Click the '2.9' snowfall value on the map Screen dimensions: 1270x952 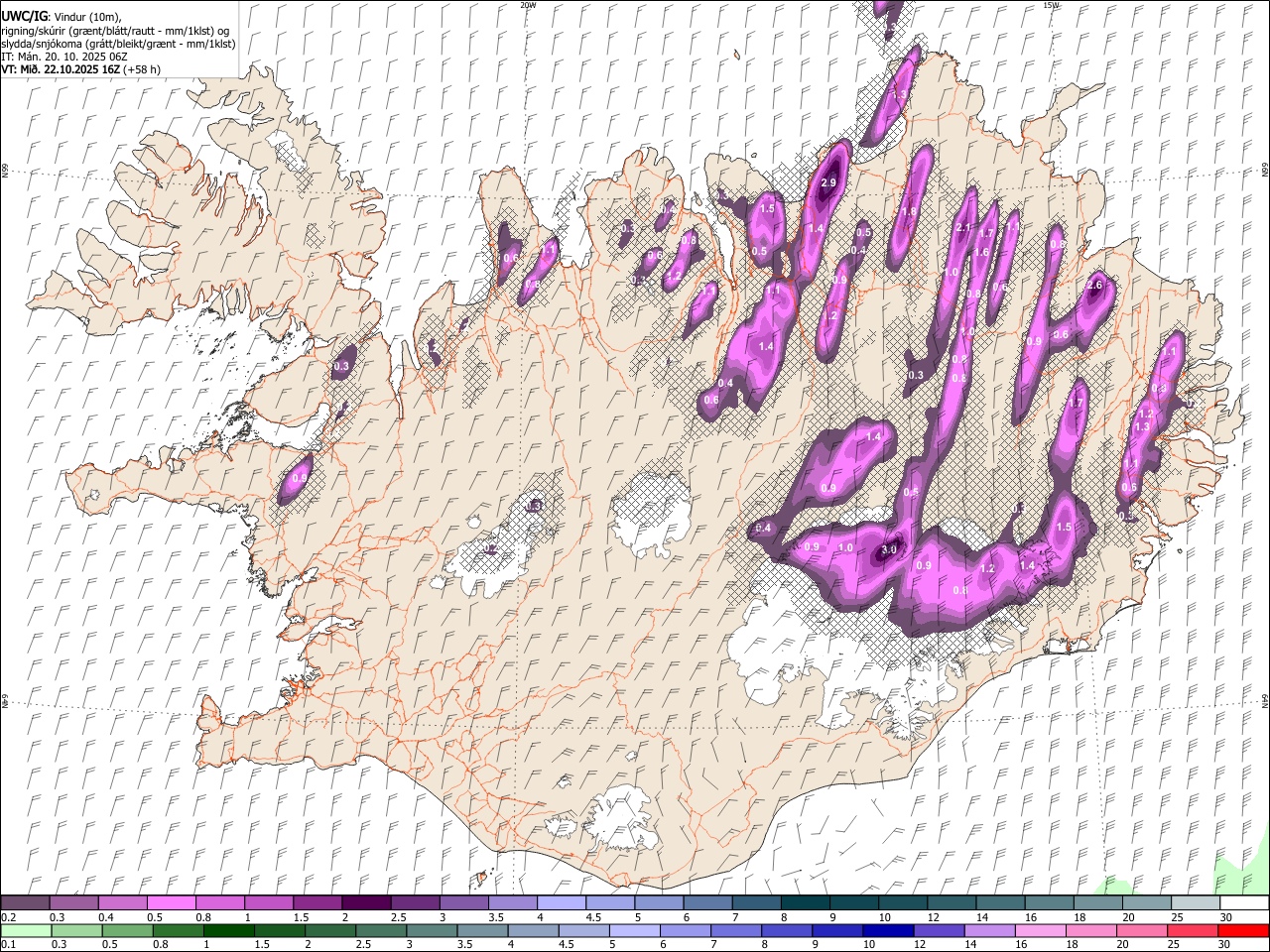tap(828, 183)
